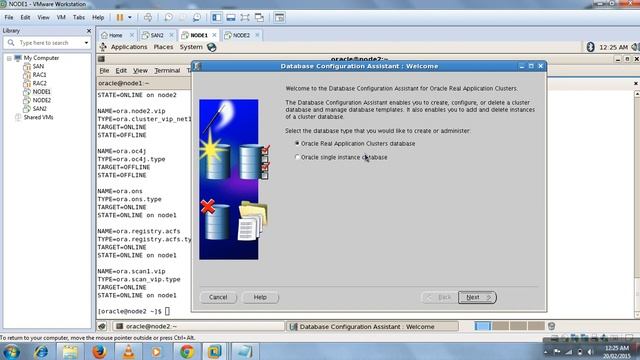Viewport: 640px width, 360px height.
Task: Open the Windows Start menu
Action: coord(11,351)
